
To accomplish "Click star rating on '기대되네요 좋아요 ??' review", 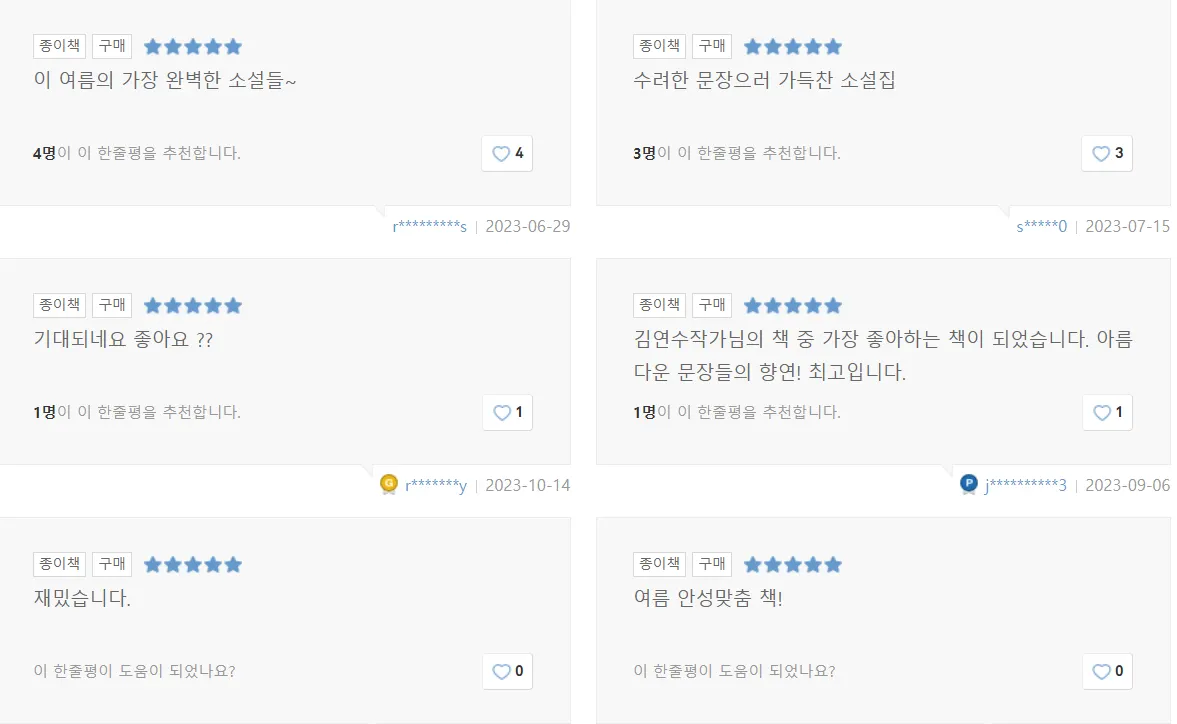I will 193,306.
